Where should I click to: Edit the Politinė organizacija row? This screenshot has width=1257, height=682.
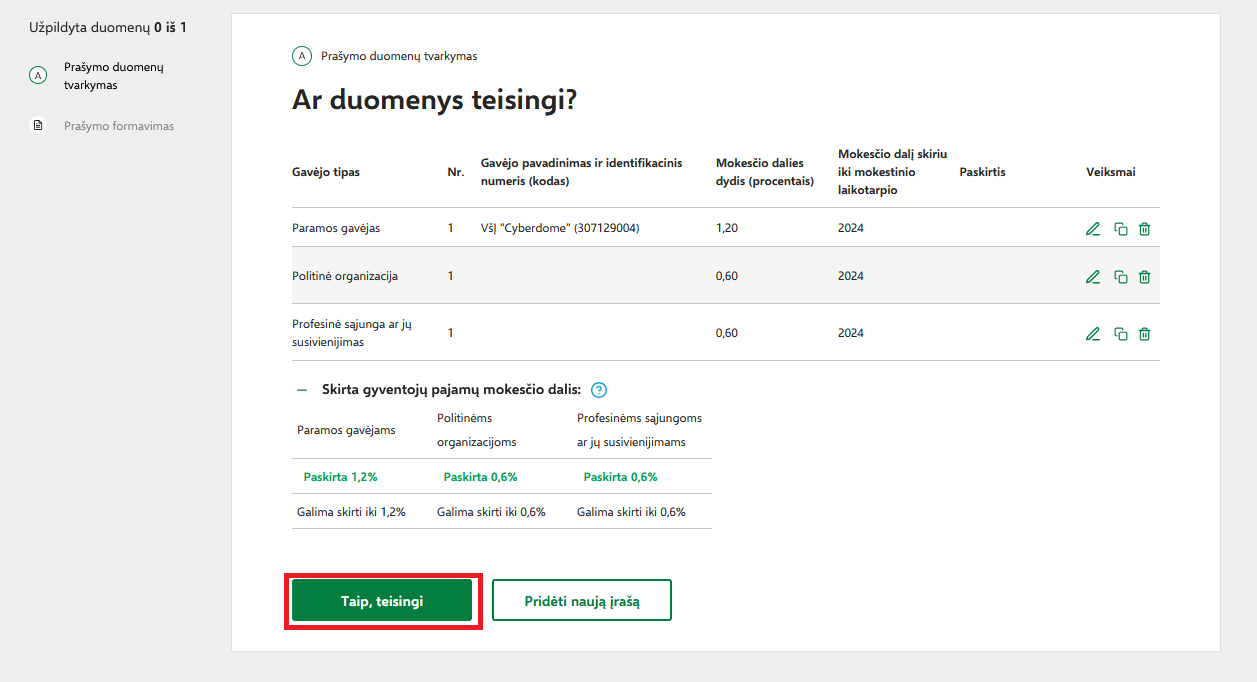tap(1092, 277)
